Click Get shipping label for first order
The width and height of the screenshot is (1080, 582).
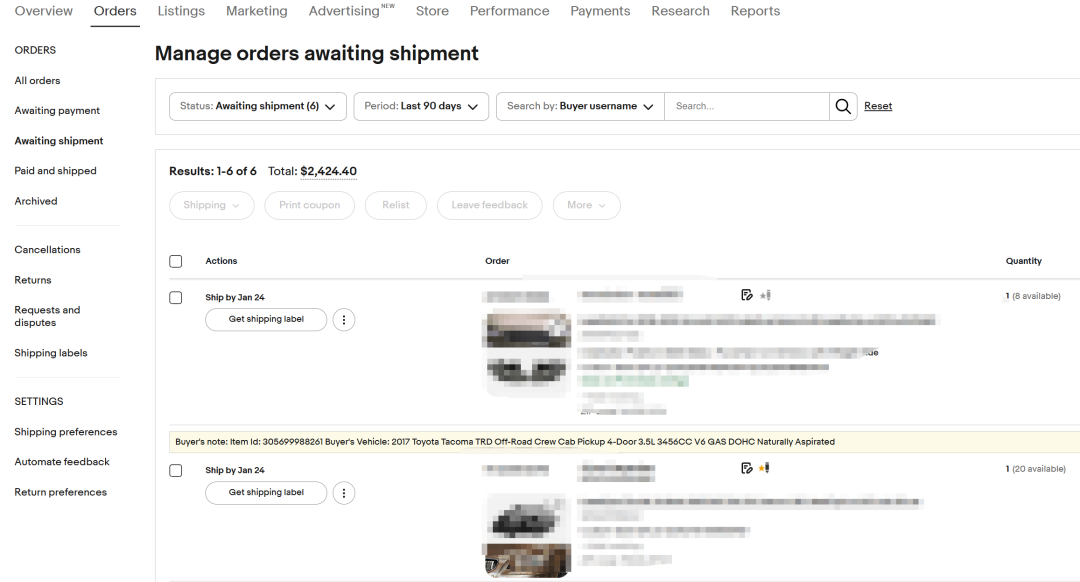tap(266, 320)
